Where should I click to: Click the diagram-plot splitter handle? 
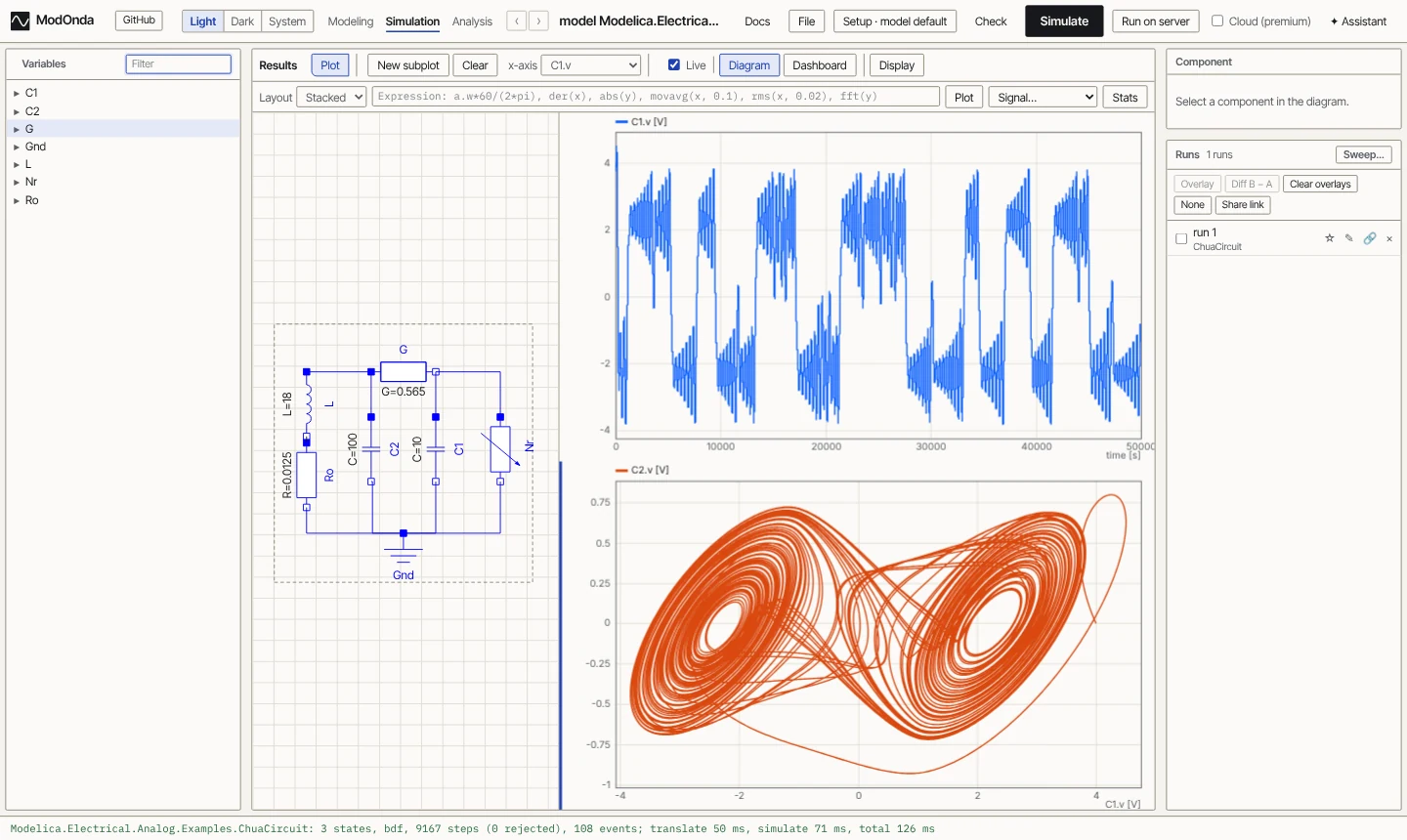click(561, 635)
